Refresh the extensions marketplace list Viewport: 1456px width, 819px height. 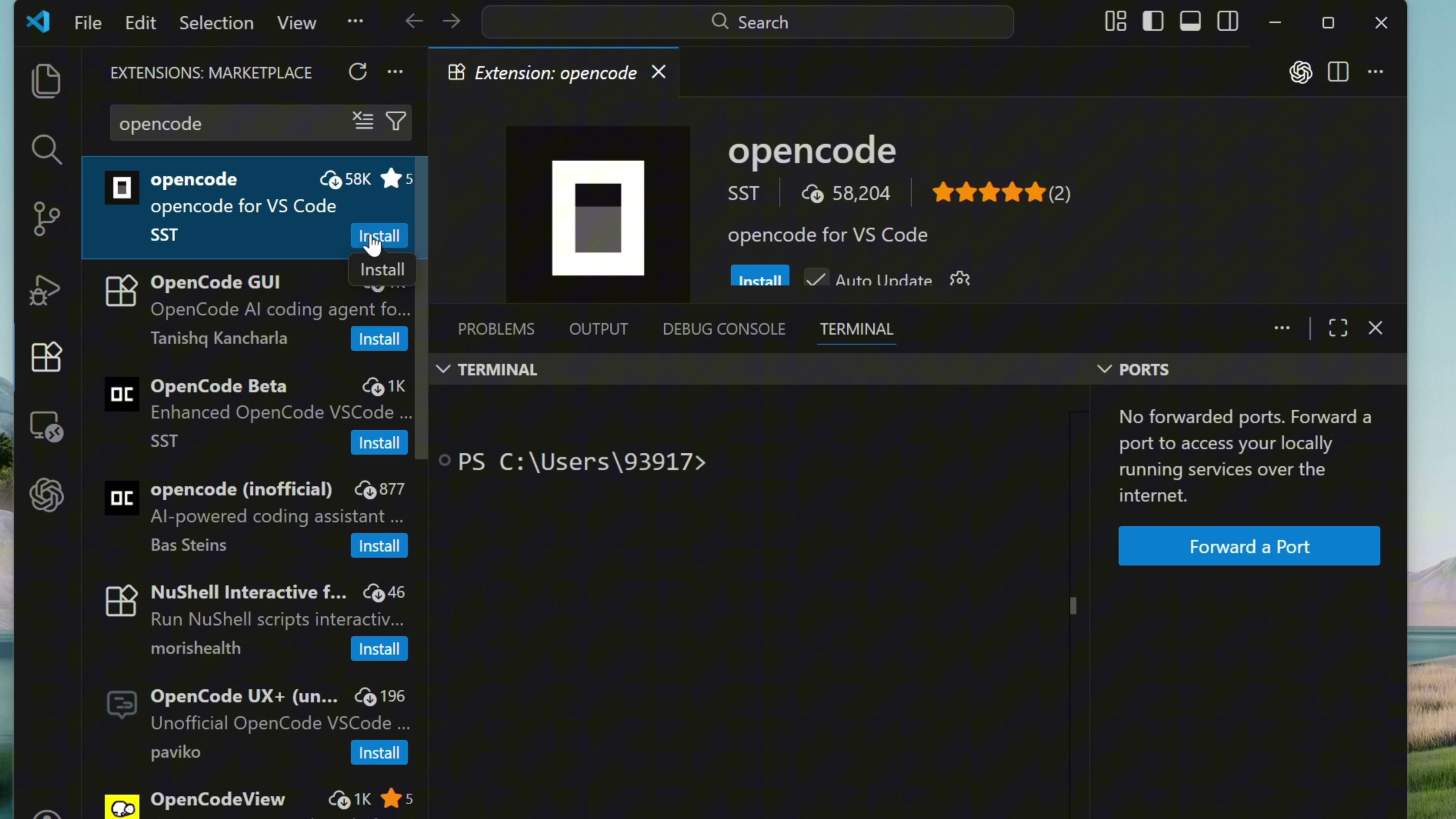tap(358, 72)
